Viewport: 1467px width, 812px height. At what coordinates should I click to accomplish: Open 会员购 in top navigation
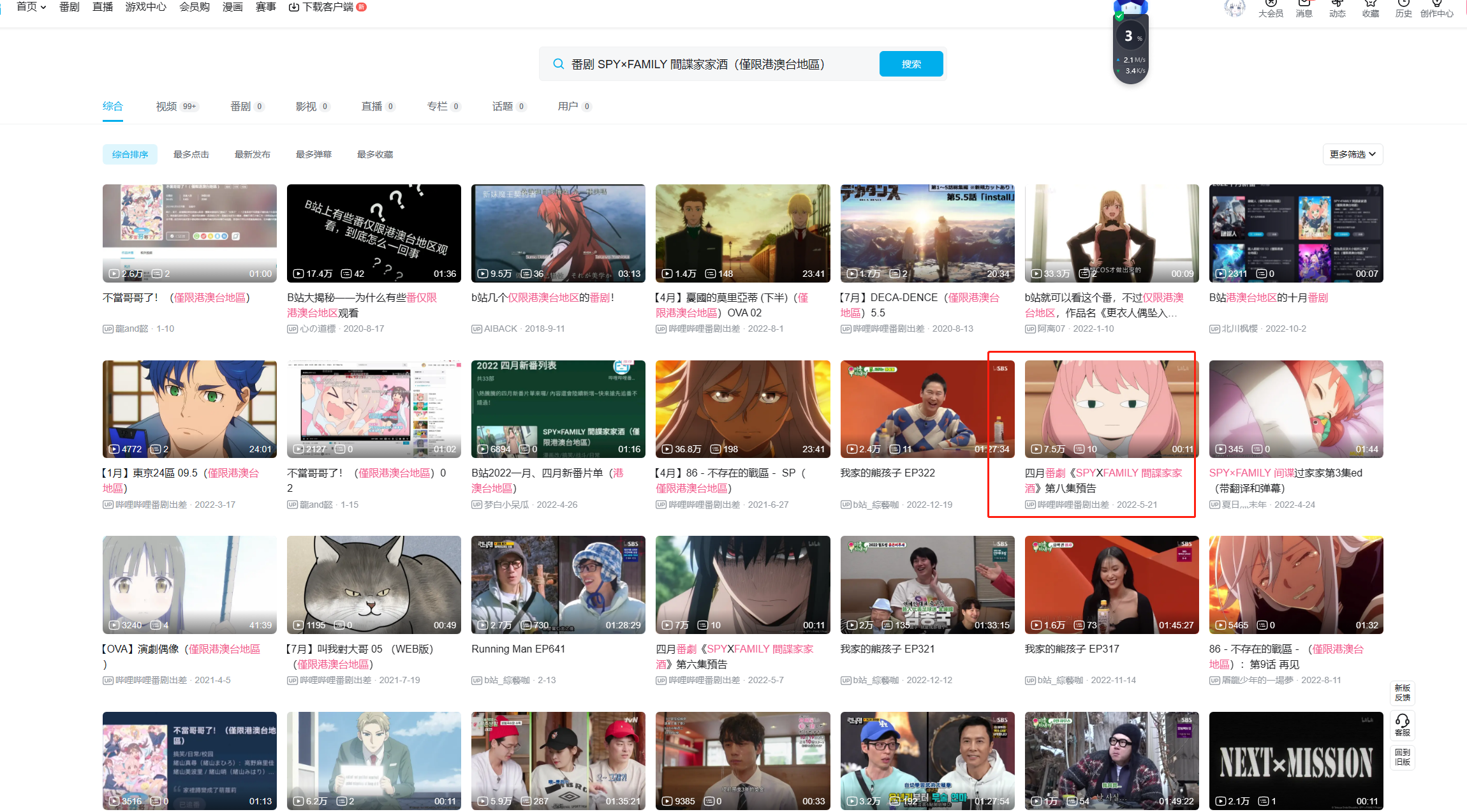195,6
